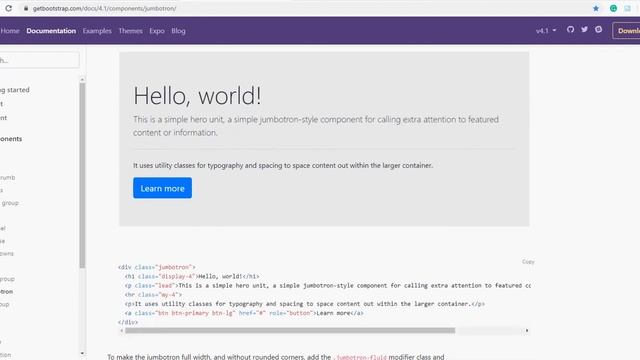Reload the page with the refresh icon
Screen dimensions: 640x360
(9, 8)
